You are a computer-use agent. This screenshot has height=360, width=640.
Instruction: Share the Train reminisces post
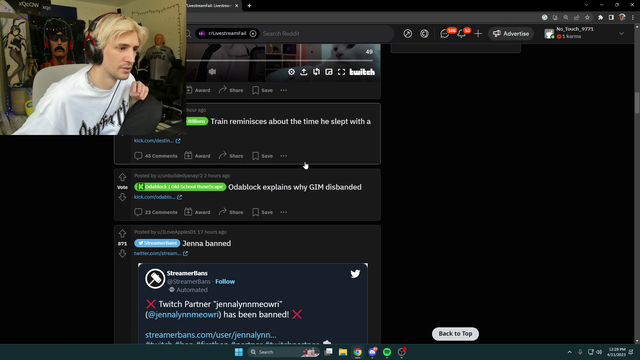tap(231, 156)
